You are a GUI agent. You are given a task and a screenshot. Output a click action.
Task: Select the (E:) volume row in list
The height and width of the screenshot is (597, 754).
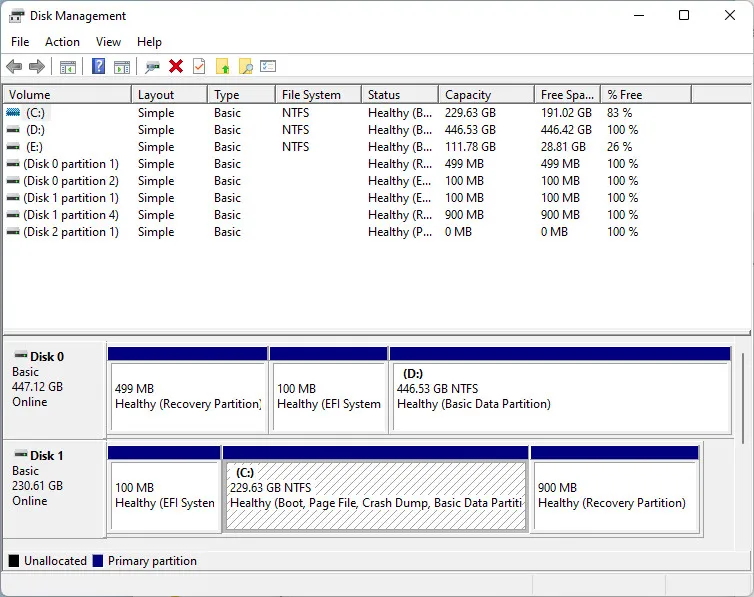point(35,147)
